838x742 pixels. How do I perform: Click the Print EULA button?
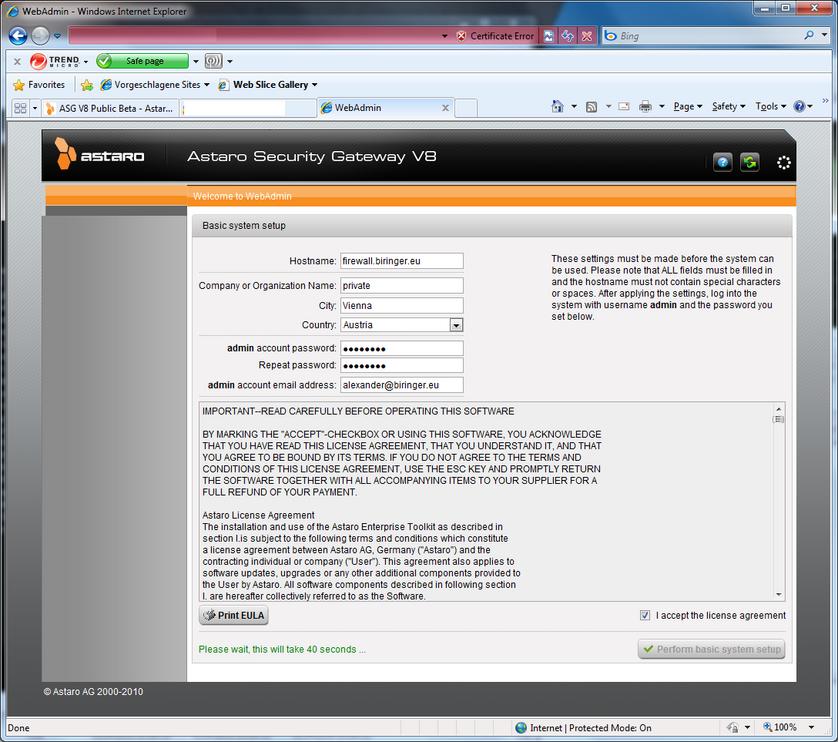(234, 615)
